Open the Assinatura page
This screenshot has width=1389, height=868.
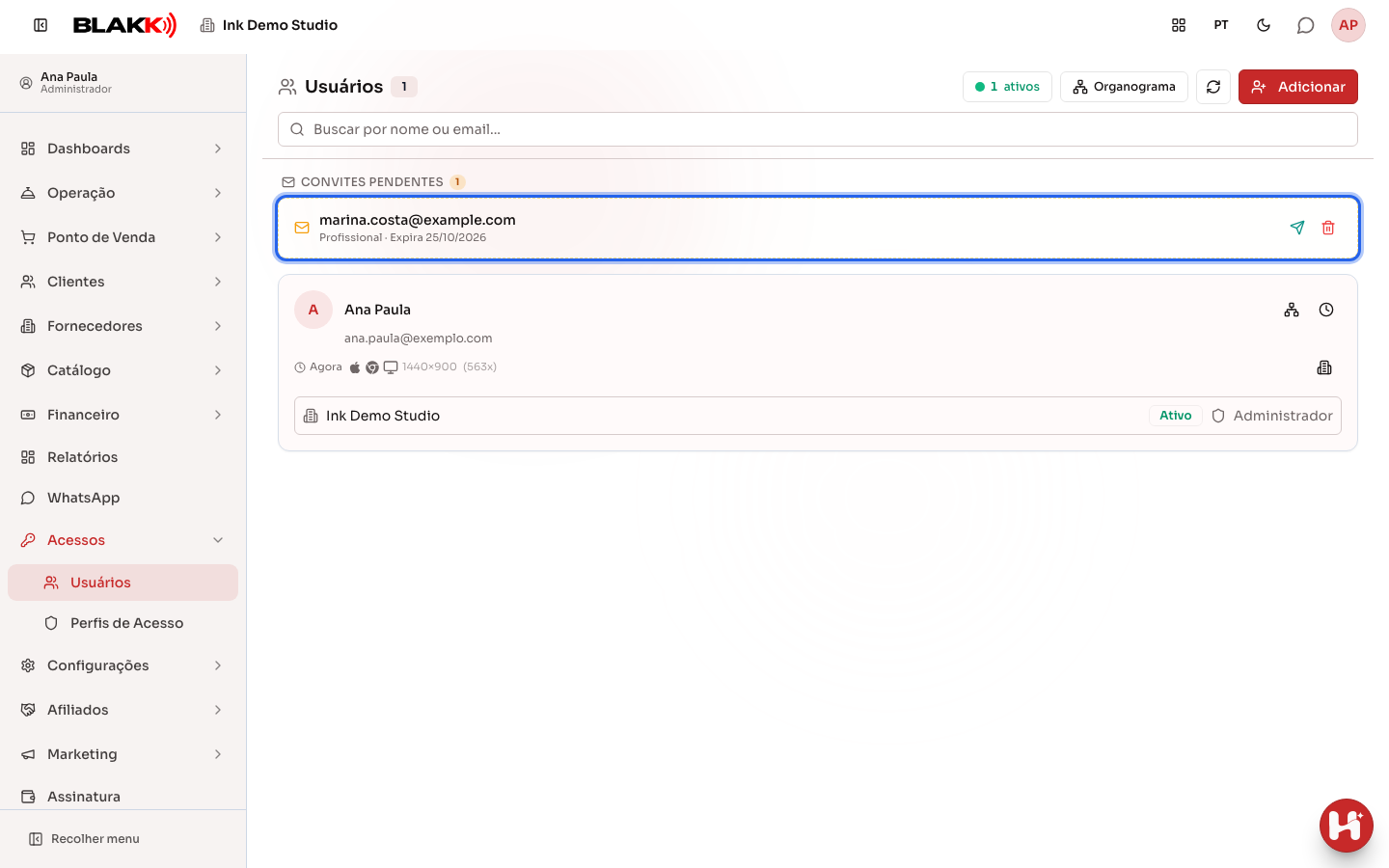click(x=123, y=797)
